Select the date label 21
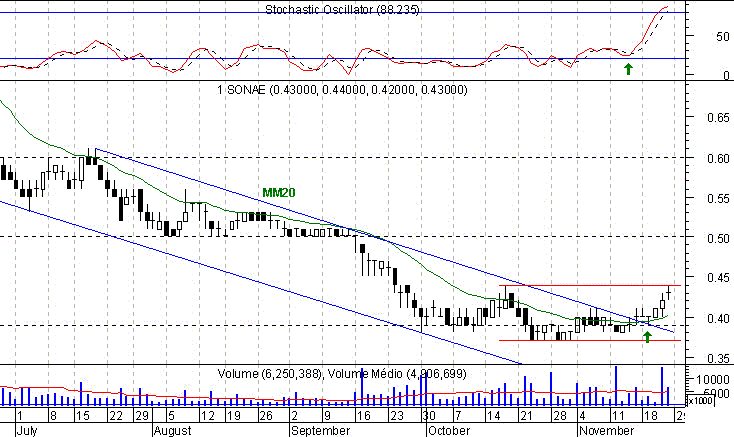 [x=527, y=416]
